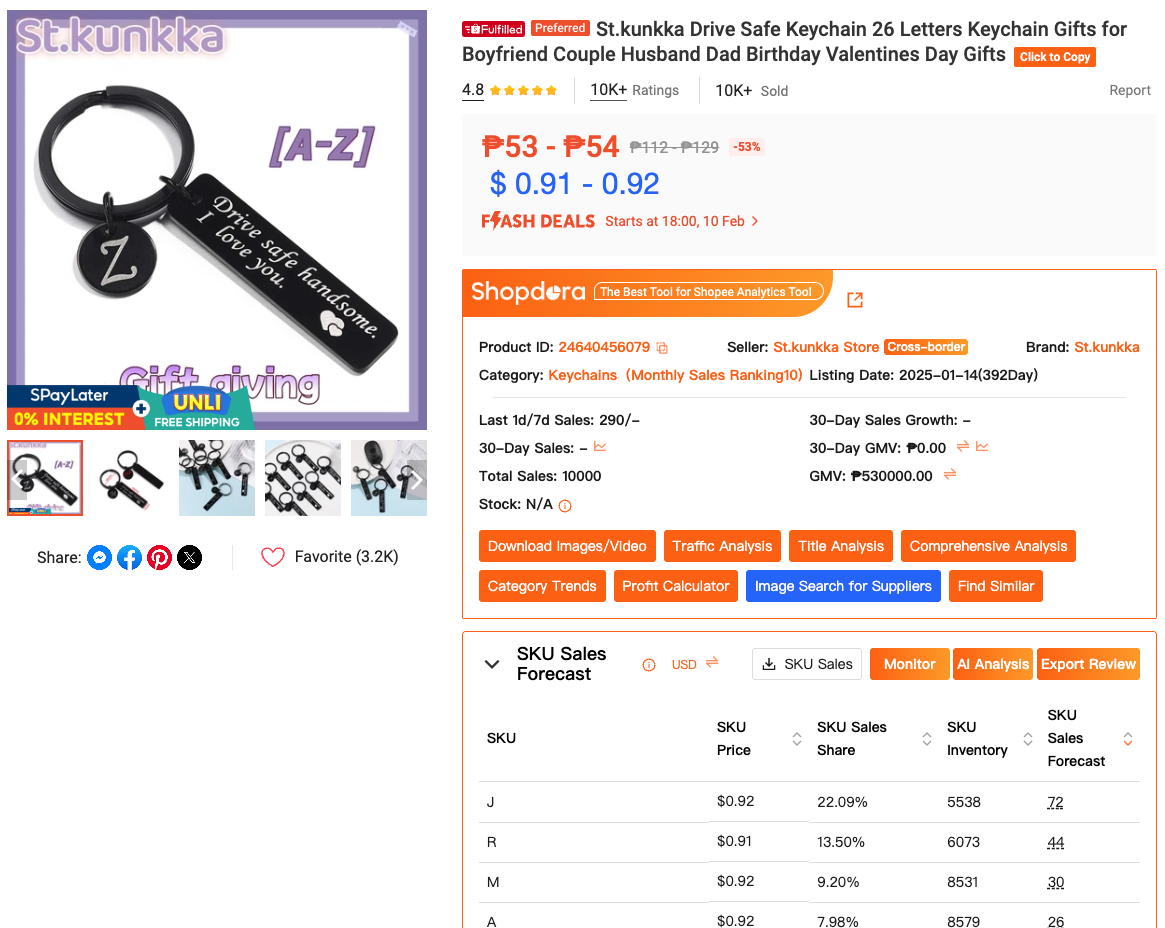This screenshot has height=928, width=1165.
Task: Switch currency for 30-Day GMV
Action: coord(963,446)
